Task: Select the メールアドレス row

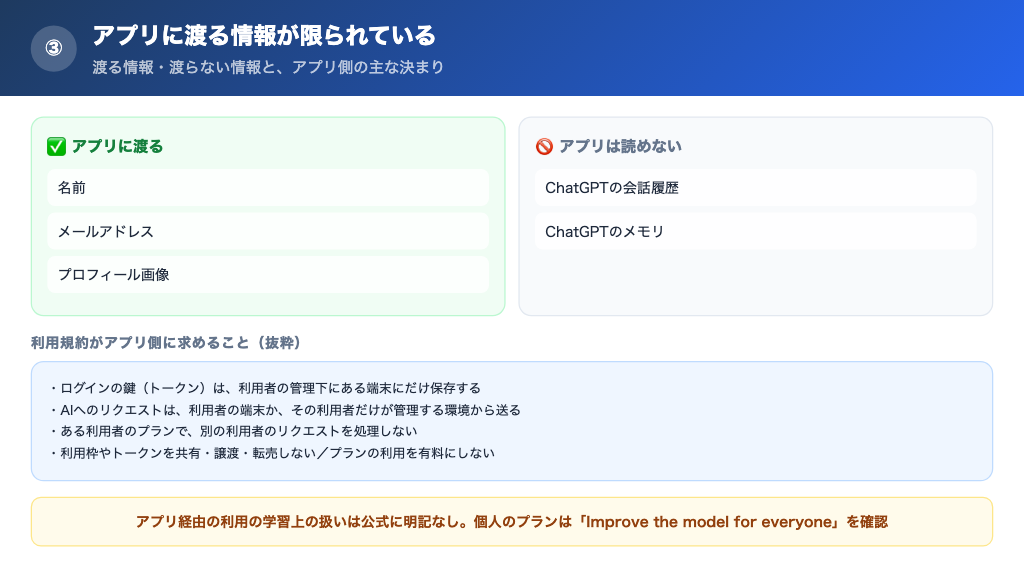Action: click(x=268, y=231)
